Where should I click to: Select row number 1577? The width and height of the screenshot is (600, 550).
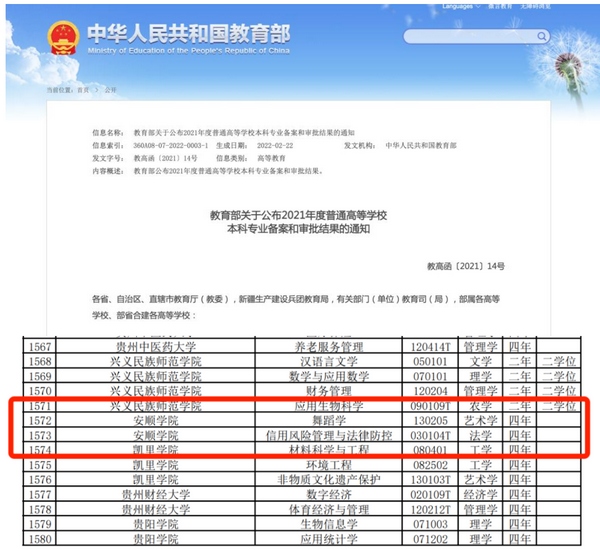40,495
